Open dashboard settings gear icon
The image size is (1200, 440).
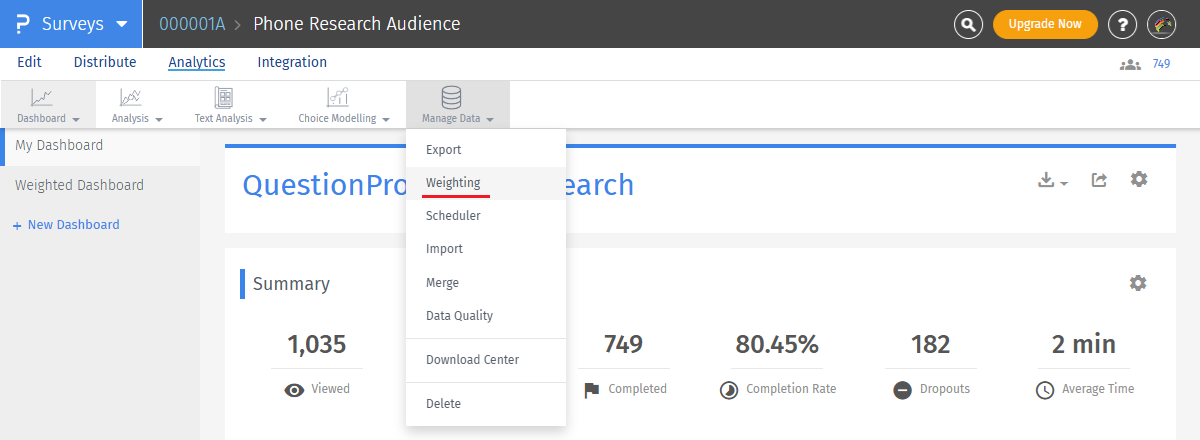tap(1139, 179)
